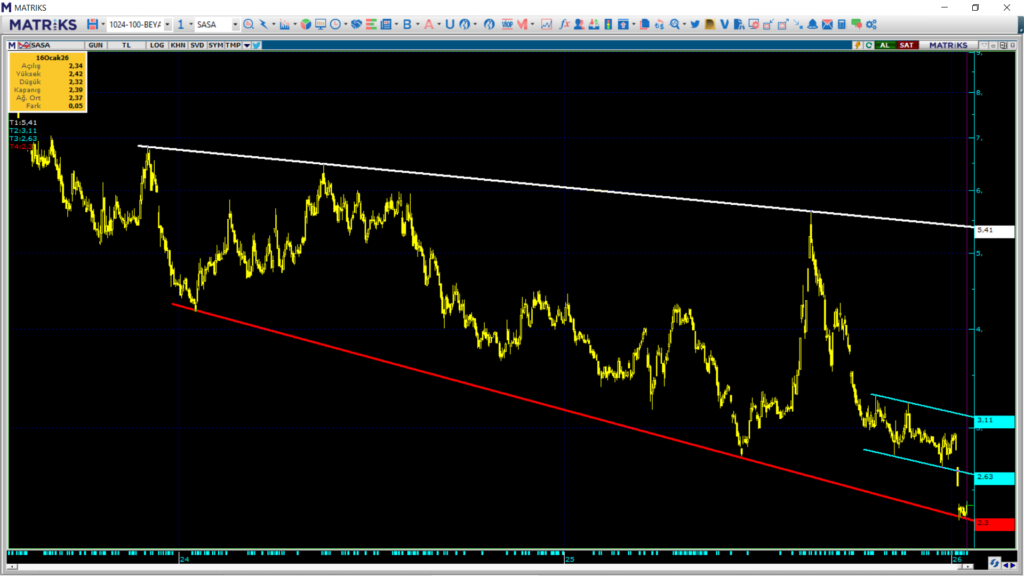Click the MATRIKS button in chart header
This screenshot has height=576, width=1024.
point(948,45)
